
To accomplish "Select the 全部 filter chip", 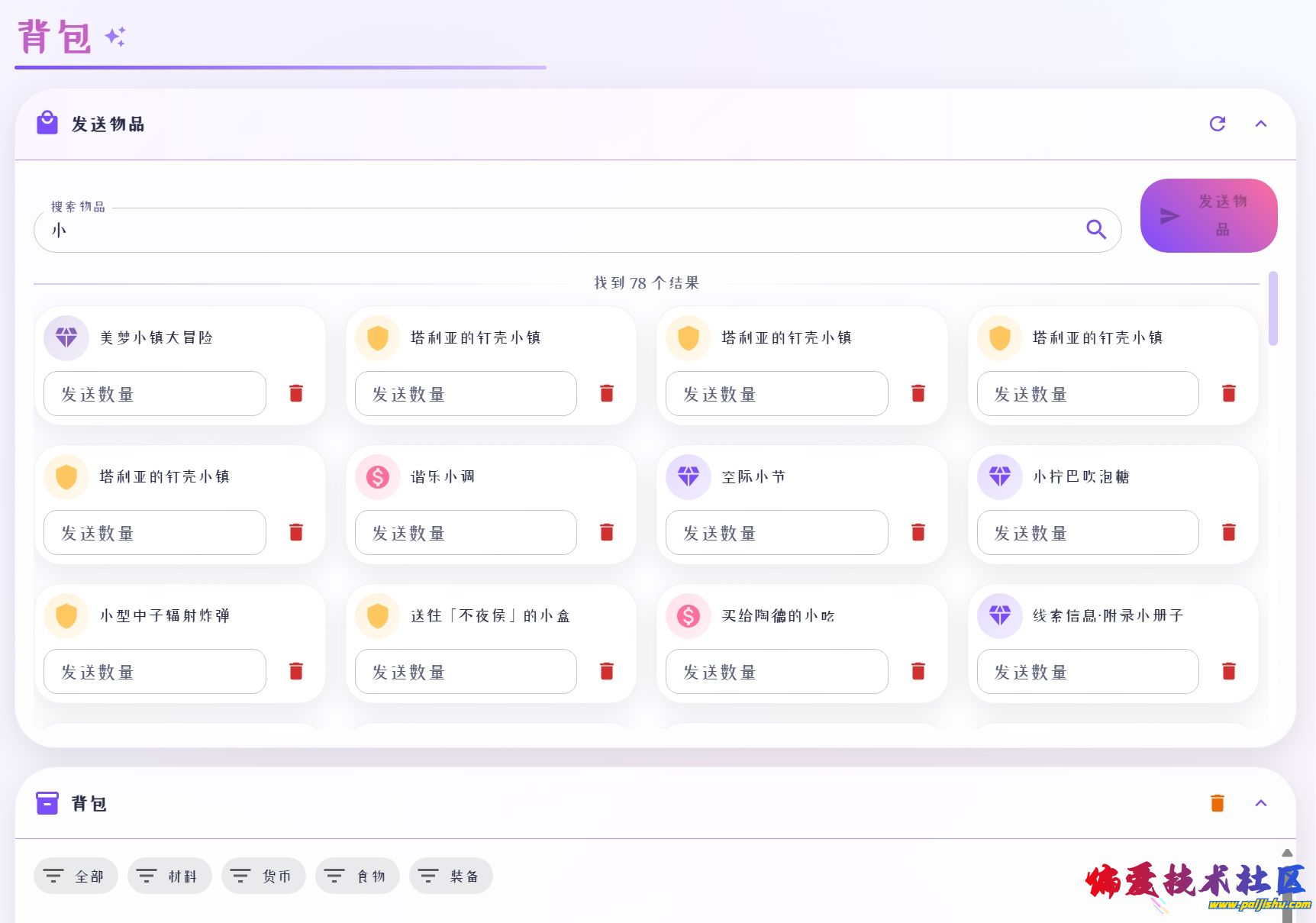I will point(76,876).
